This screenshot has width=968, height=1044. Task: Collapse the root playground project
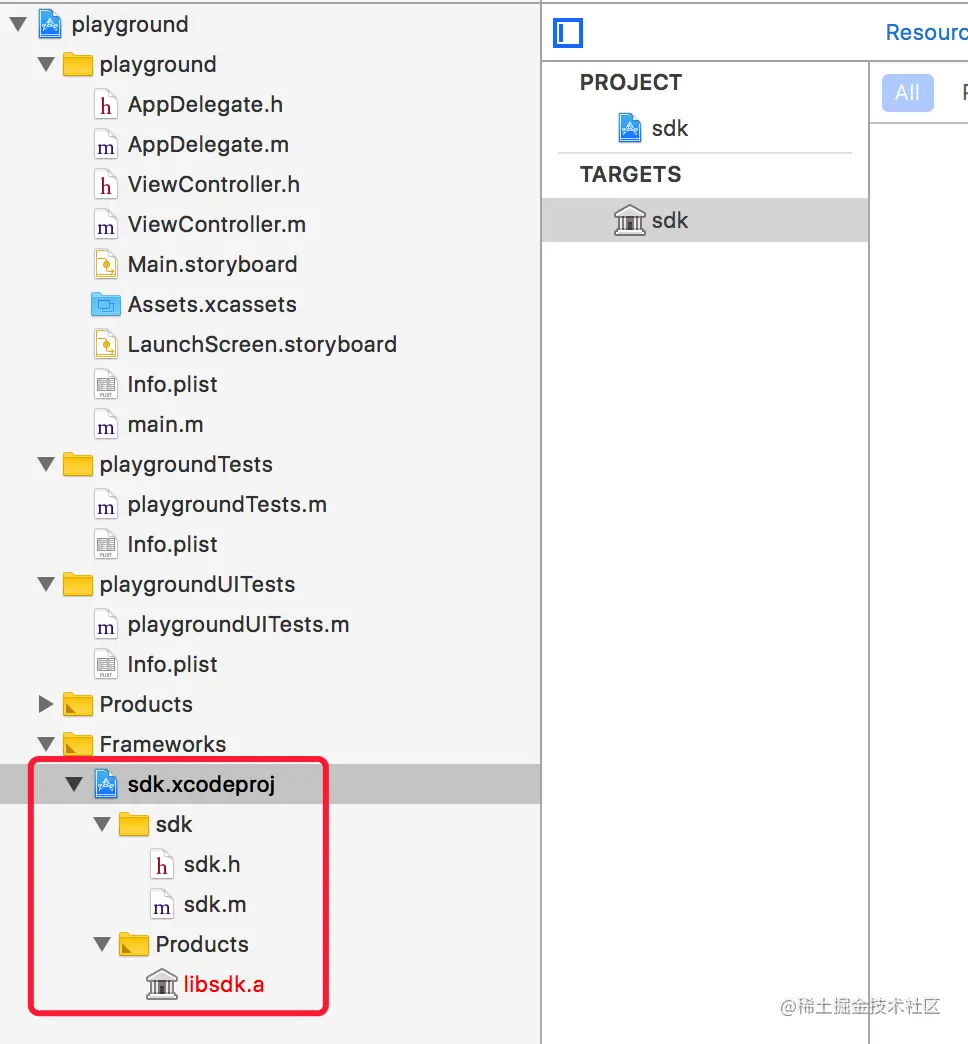(18, 25)
